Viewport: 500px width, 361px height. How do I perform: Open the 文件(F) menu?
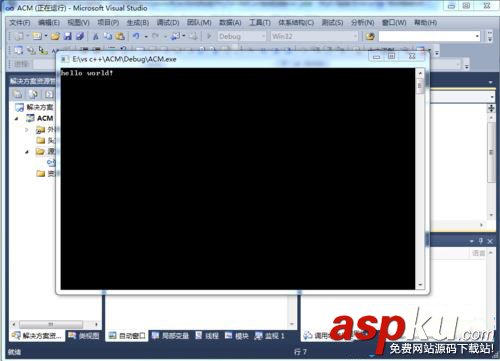click(20, 23)
